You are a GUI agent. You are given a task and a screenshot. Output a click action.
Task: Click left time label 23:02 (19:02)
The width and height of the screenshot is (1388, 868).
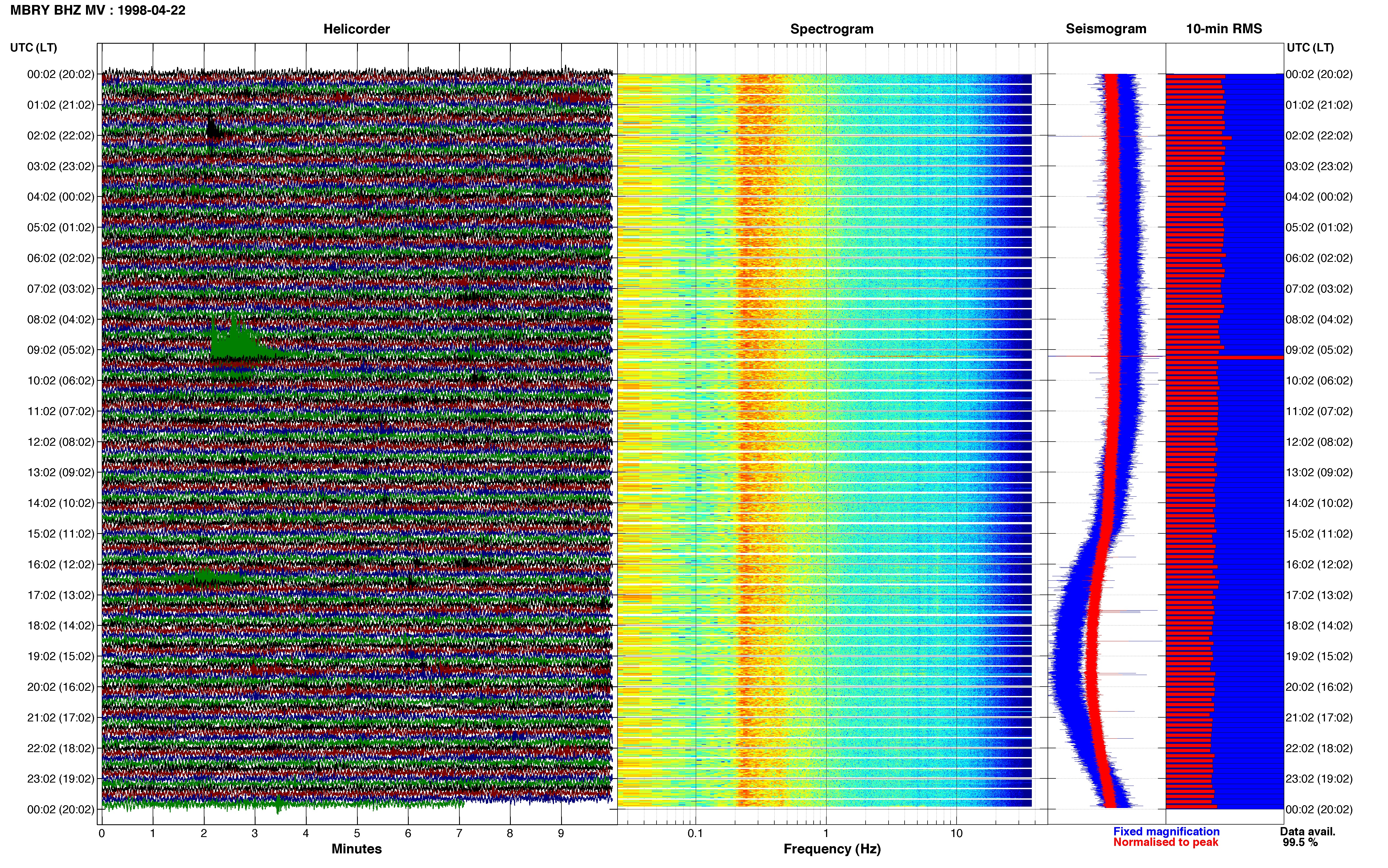(60, 779)
